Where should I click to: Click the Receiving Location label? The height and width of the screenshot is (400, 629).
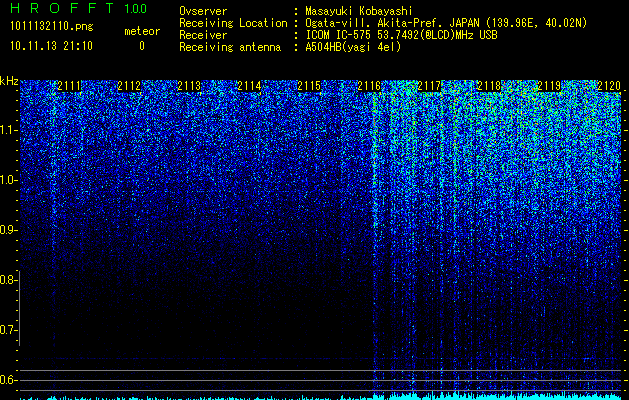tap(233, 23)
